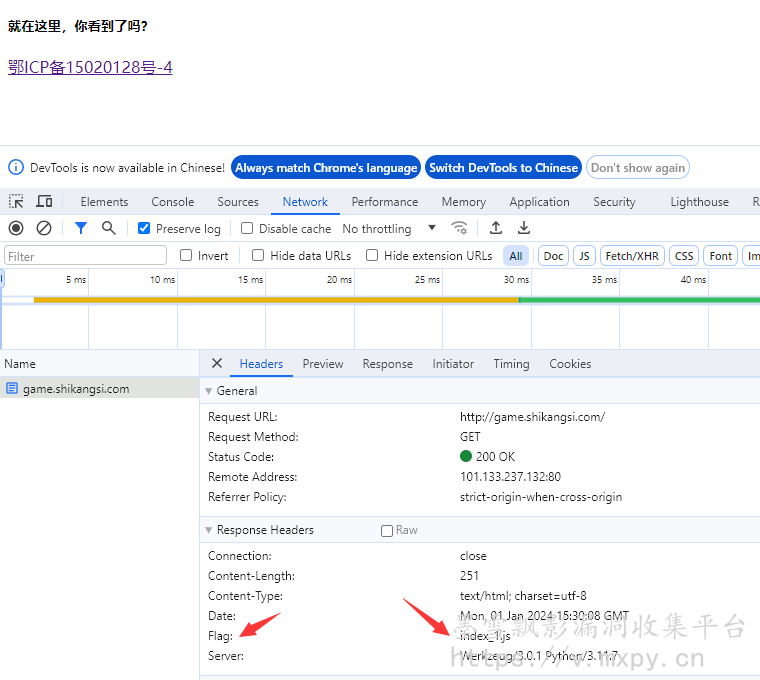
Task: Click the green download segment of the timeline bar
Action: click(x=639, y=300)
